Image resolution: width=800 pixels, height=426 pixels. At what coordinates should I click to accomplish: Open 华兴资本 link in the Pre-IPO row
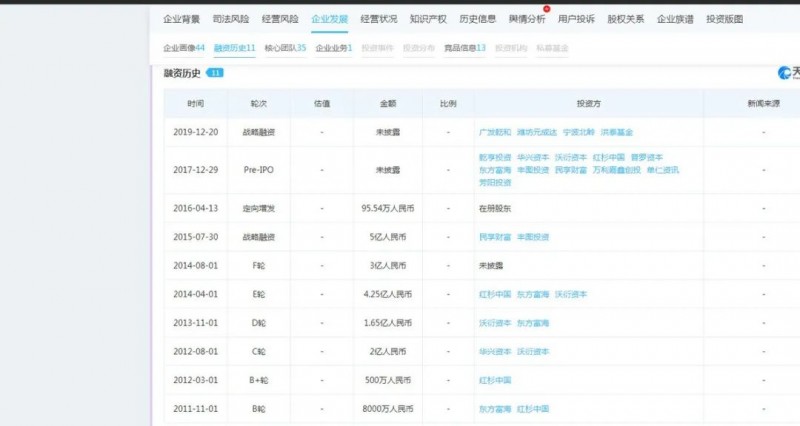pyautogui.click(x=533, y=158)
